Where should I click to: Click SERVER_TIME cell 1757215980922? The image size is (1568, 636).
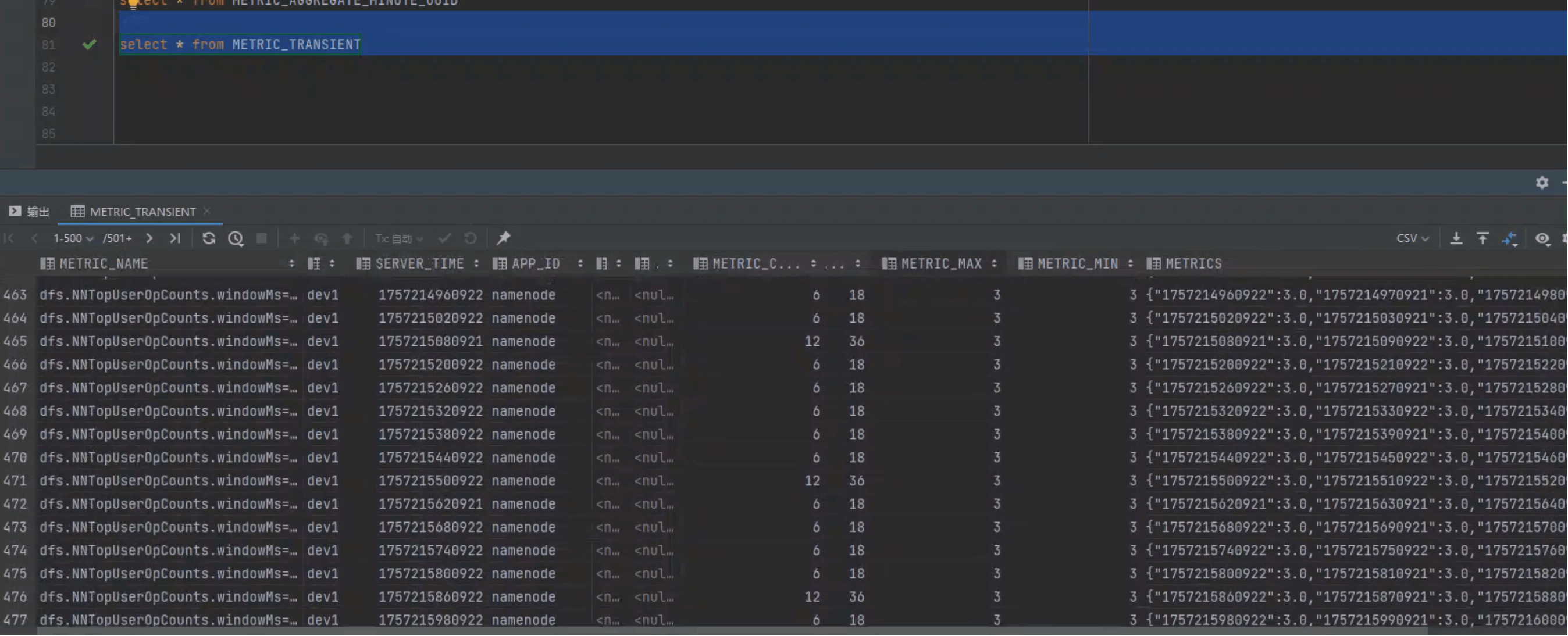tap(430, 620)
